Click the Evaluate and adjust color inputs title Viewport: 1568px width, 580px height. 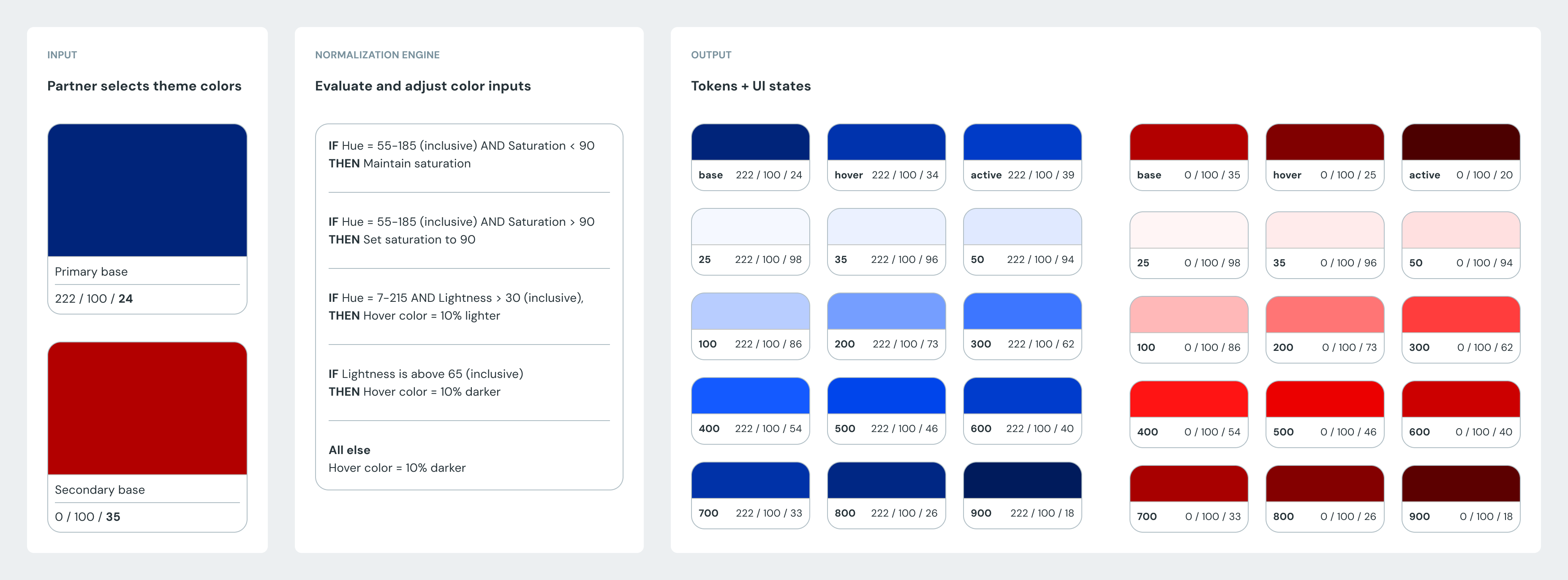[x=423, y=86]
